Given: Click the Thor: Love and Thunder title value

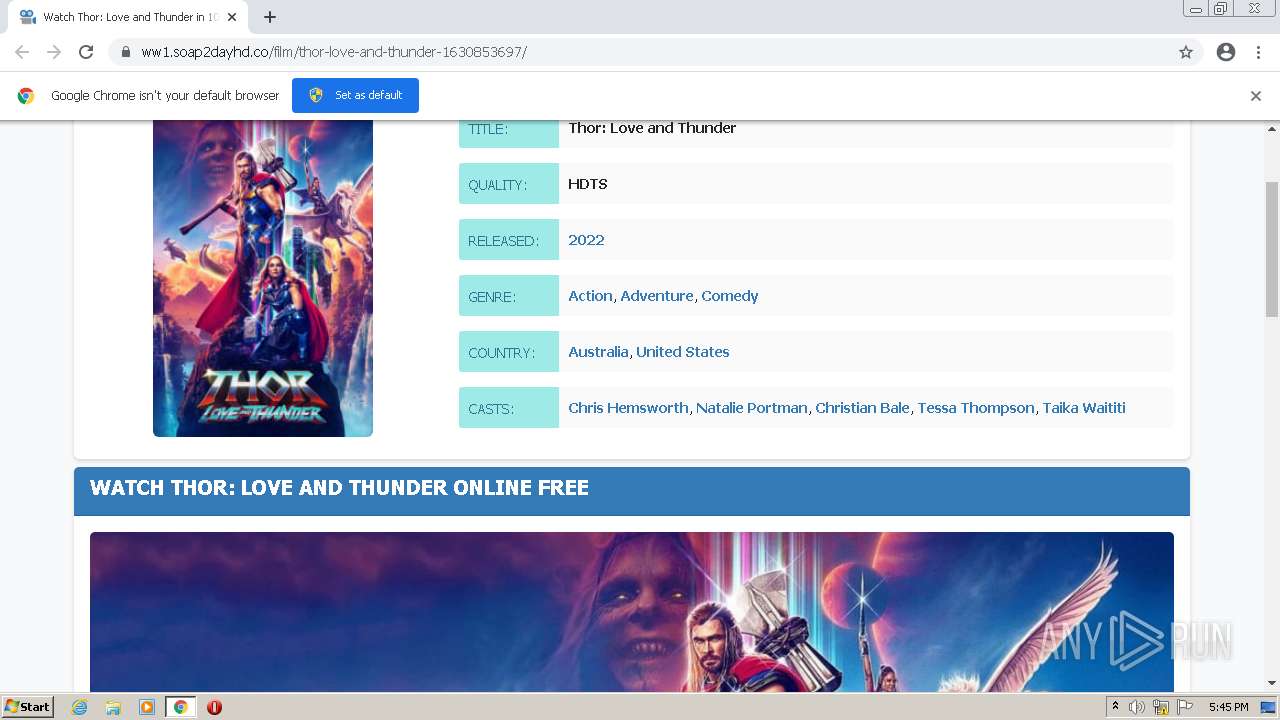Looking at the screenshot, I should click(x=652, y=128).
